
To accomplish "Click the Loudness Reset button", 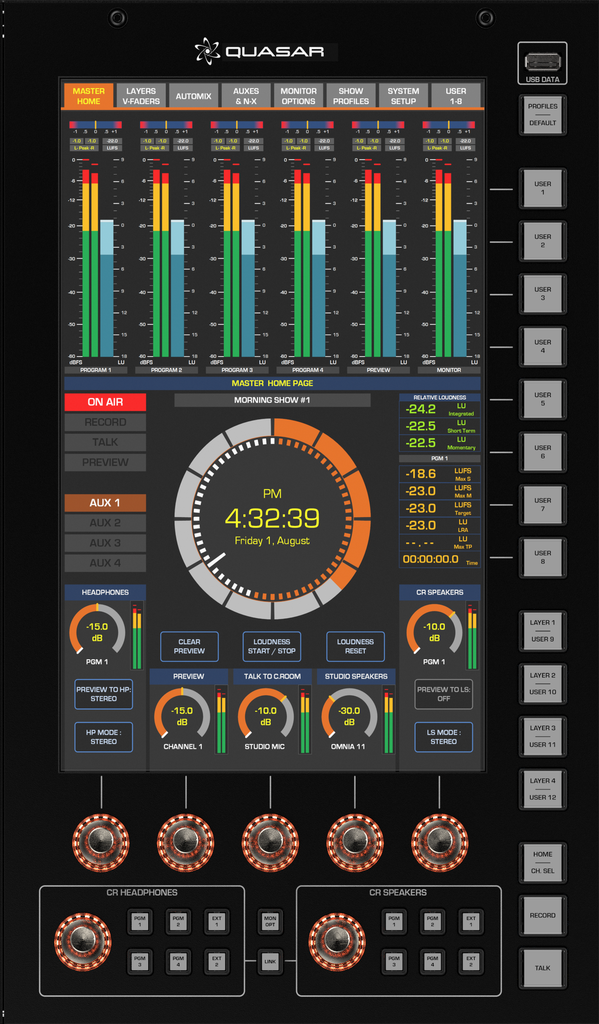I will click(x=355, y=647).
